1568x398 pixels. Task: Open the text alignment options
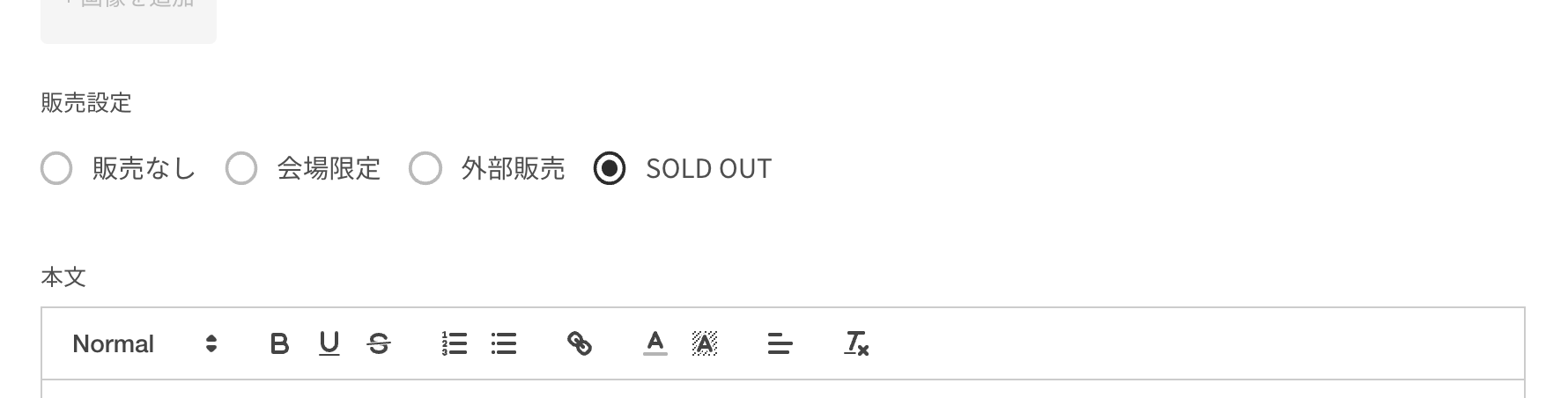780,343
